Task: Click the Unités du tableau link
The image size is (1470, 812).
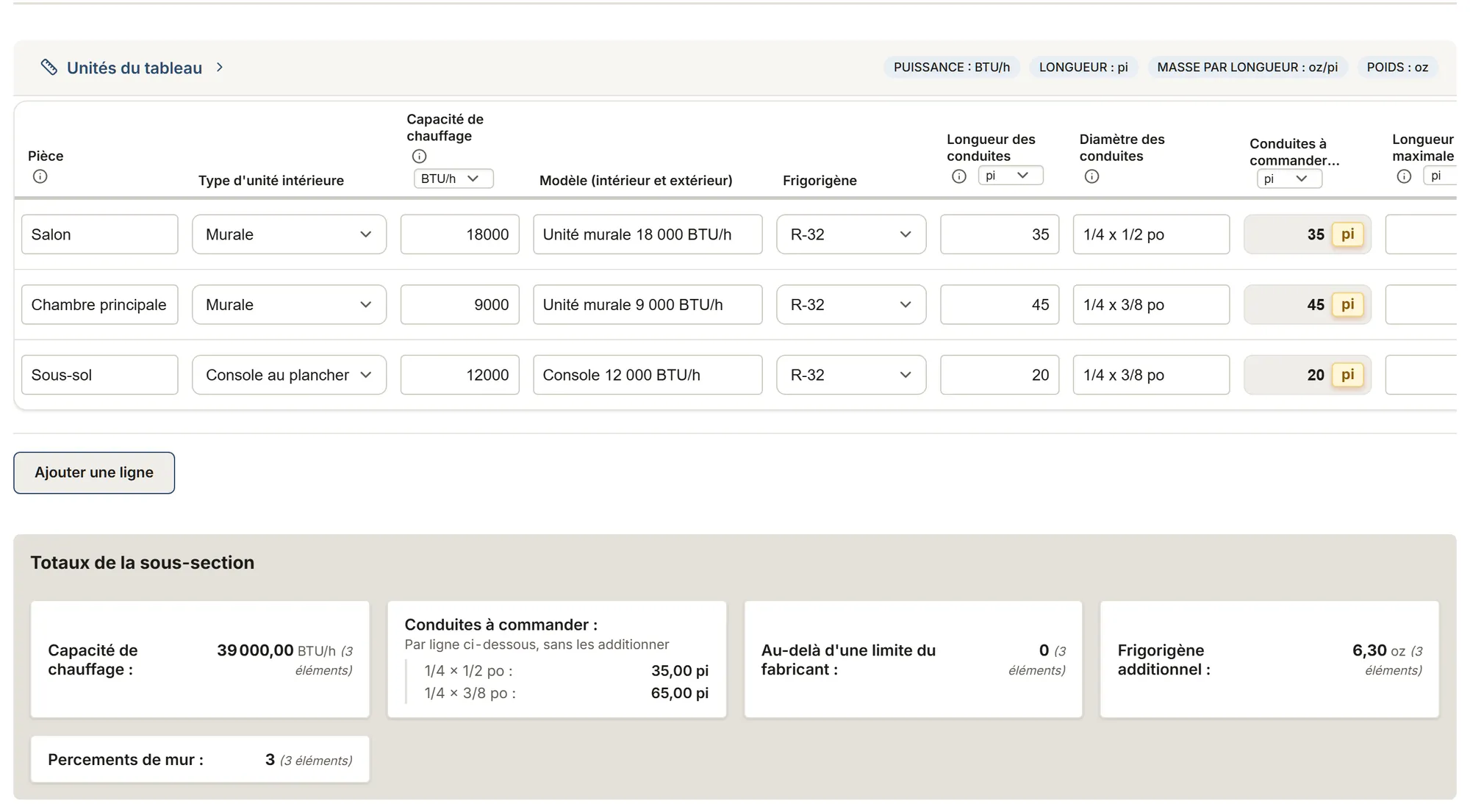Action: (x=135, y=68)
